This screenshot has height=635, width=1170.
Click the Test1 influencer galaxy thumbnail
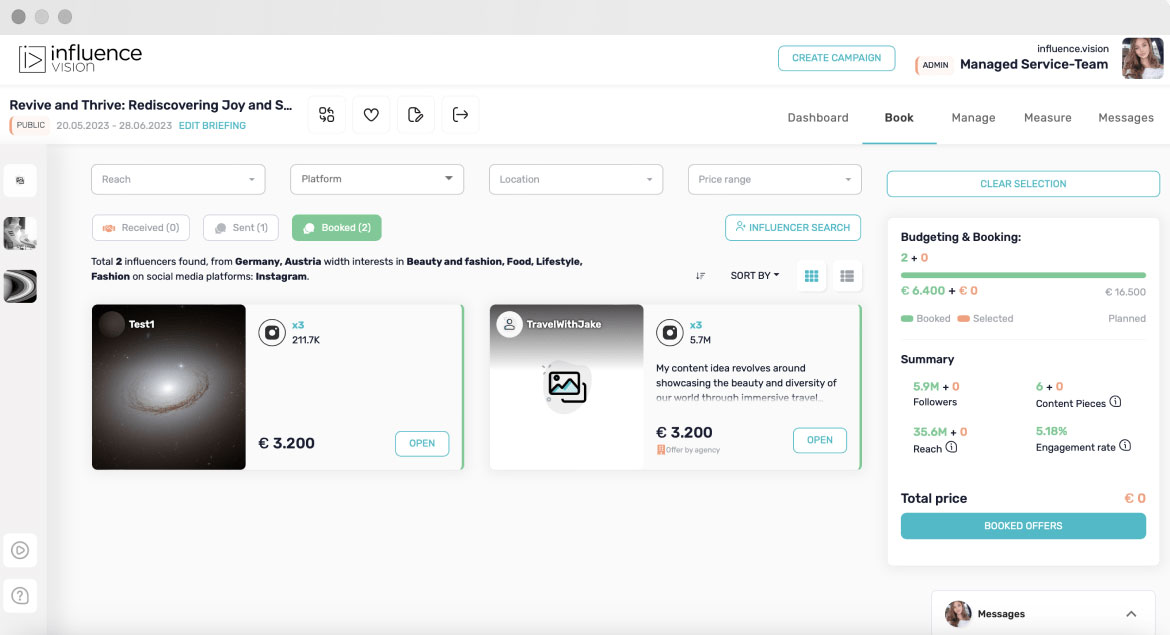click(169, 387)
